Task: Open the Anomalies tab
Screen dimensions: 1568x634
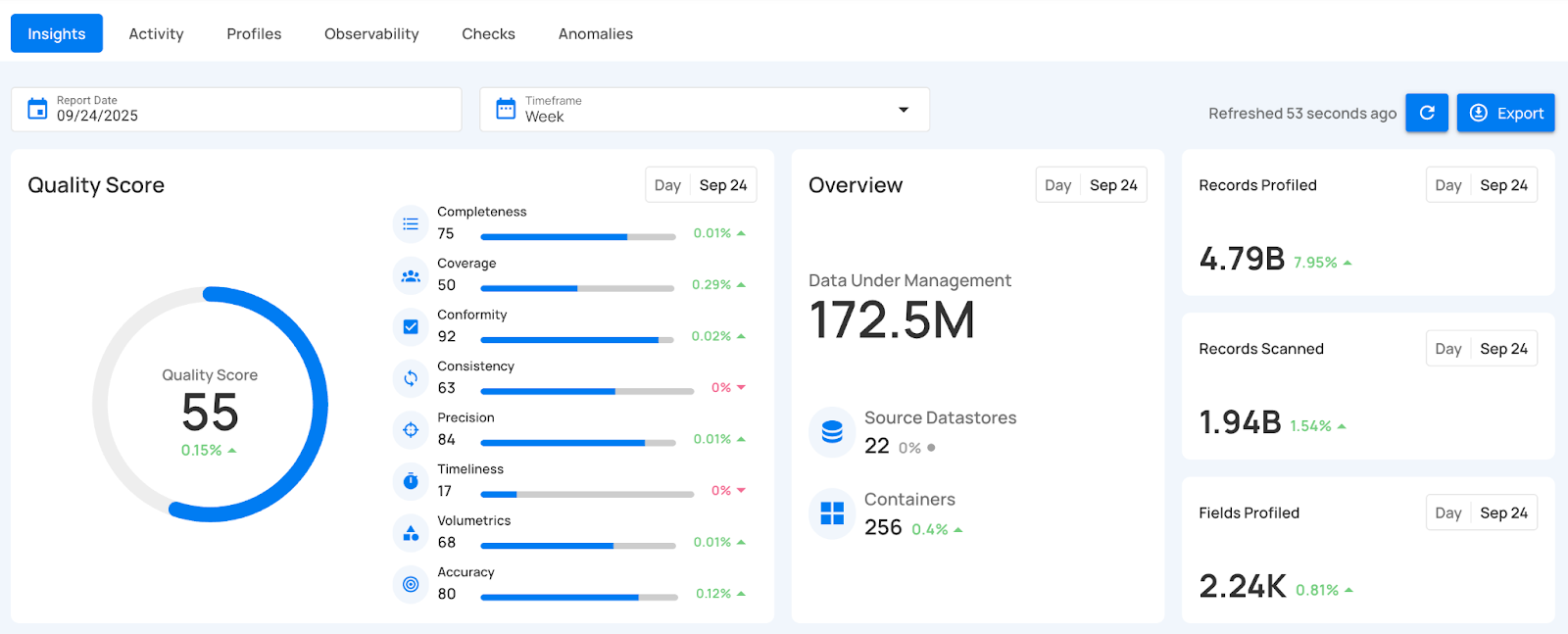Action: point(595,34)
